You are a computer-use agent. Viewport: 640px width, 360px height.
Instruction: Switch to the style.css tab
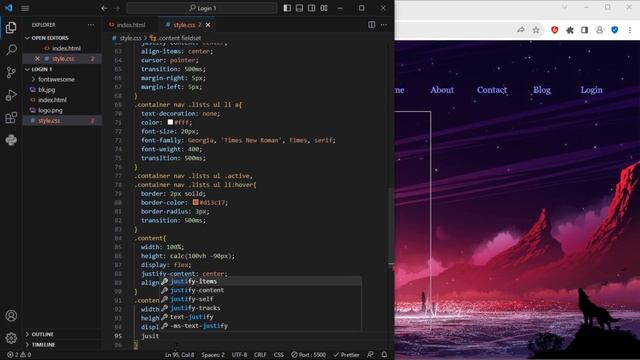click(x=183, y=25)
